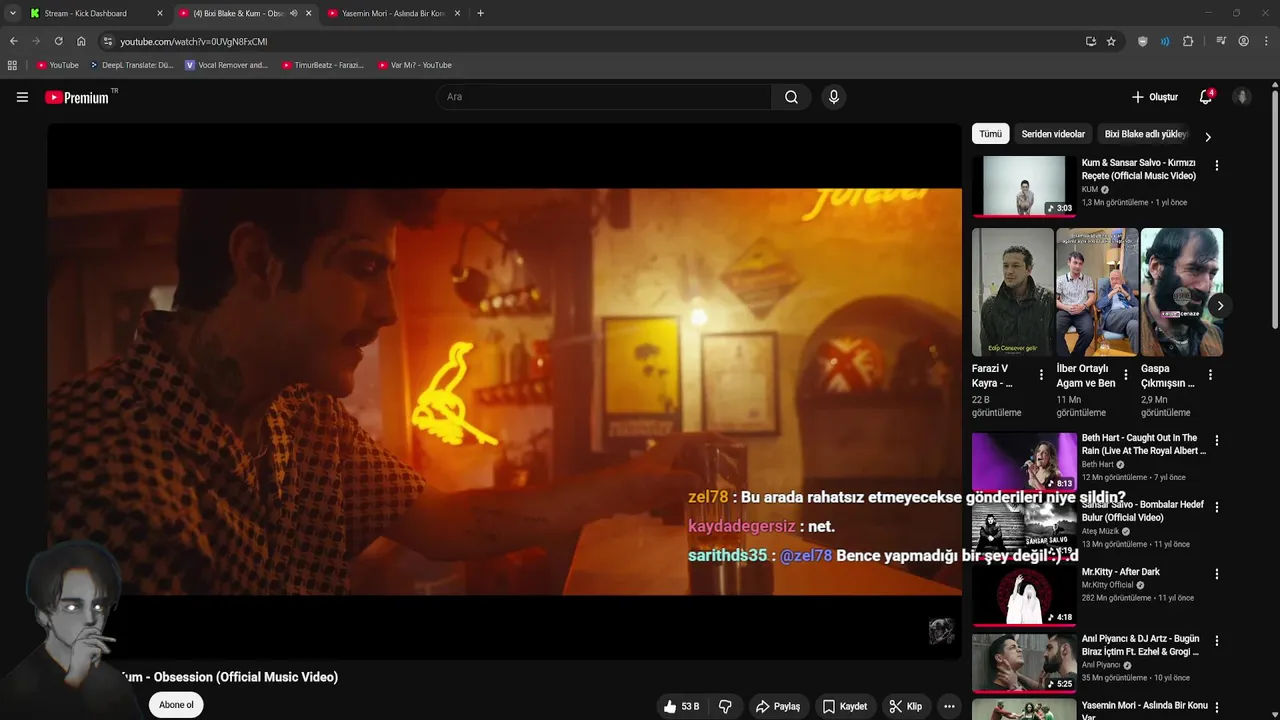Open options for Anıl Piyancı video
This screenshot has width=1280, height=720.
[x=1217, y=641]
